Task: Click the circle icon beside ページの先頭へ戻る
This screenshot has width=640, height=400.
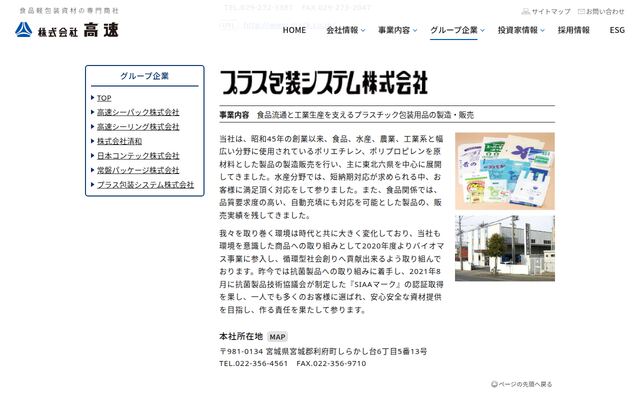Action: (x=494, y=384)
